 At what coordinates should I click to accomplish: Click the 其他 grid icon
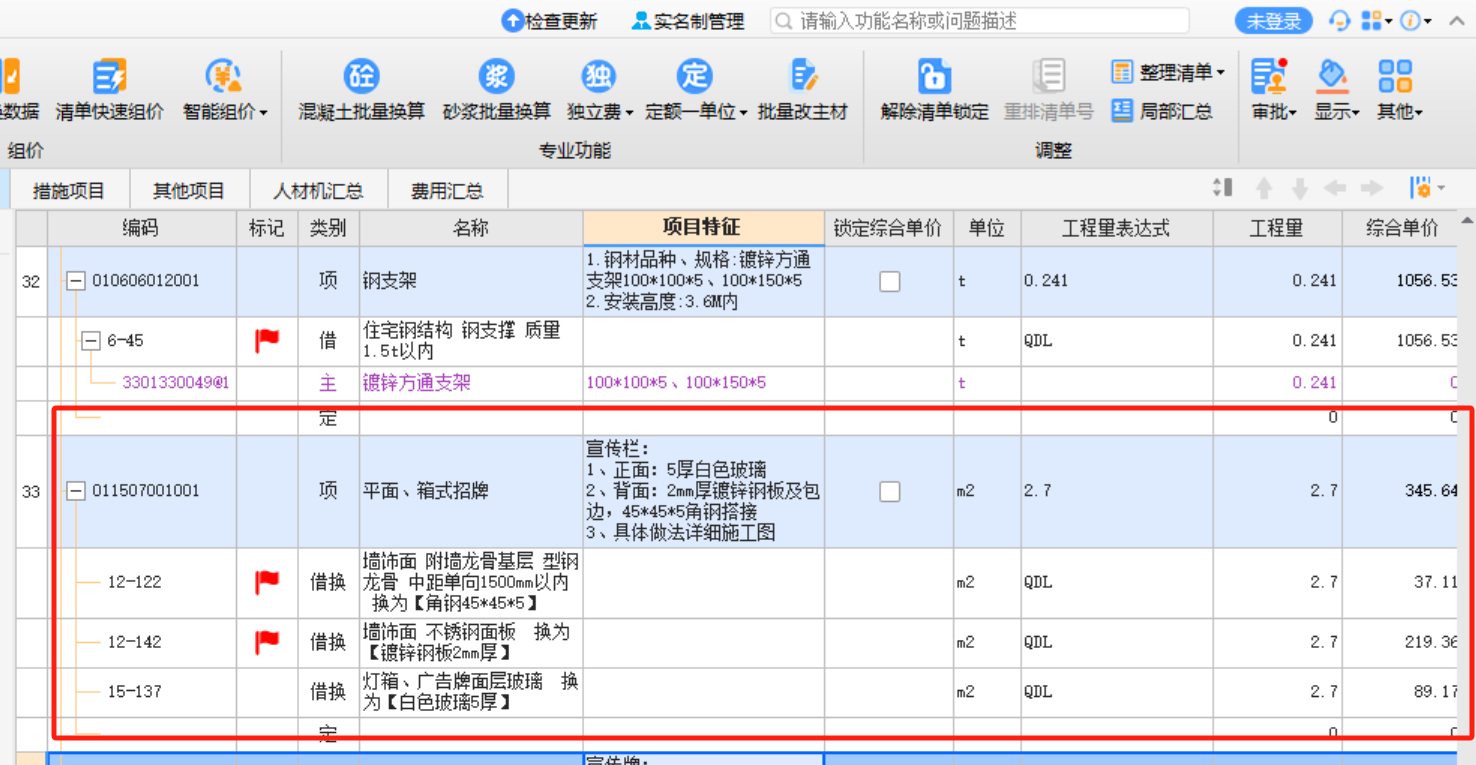(1394, 77)
